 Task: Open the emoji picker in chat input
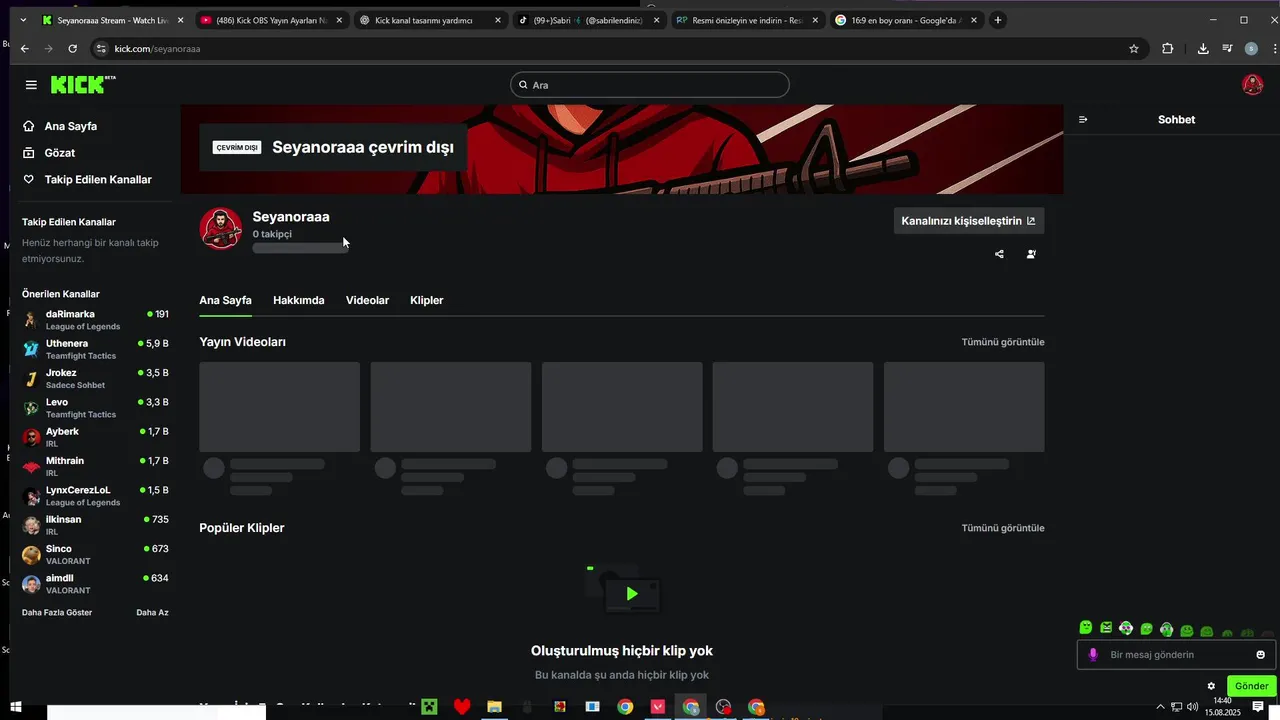pos(1260,655)
